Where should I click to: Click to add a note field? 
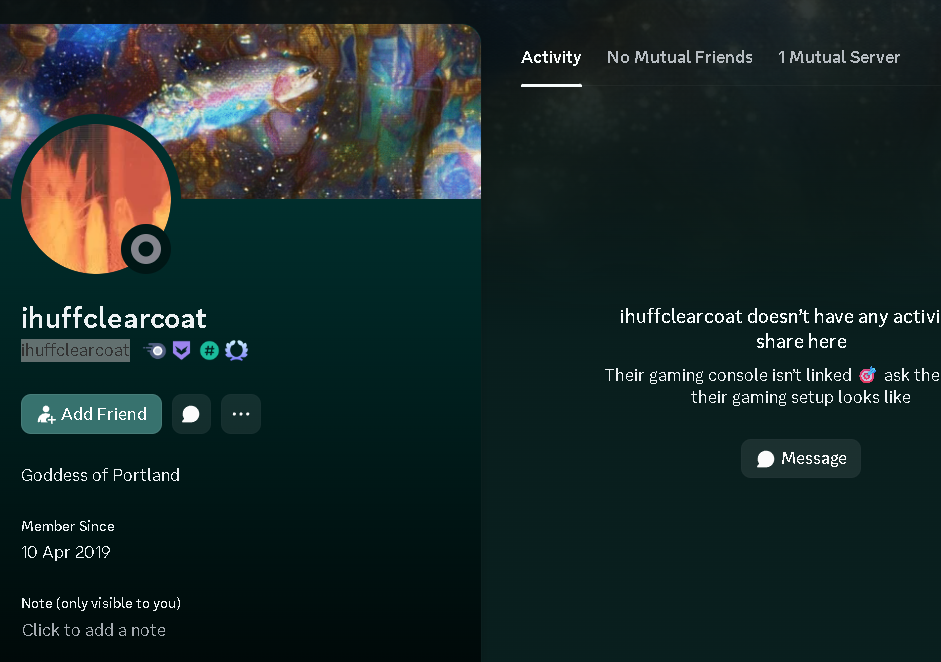[x=94, y=630]
